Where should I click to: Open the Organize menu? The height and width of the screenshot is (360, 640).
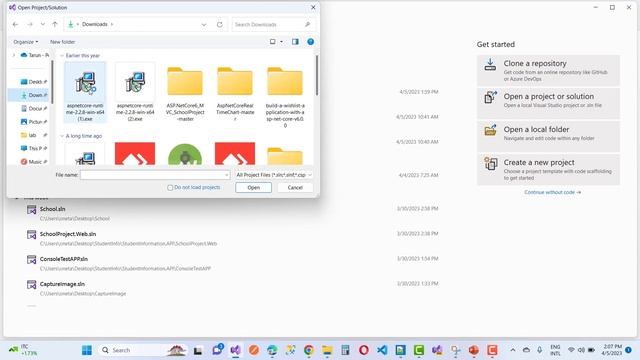click(26, 42)
